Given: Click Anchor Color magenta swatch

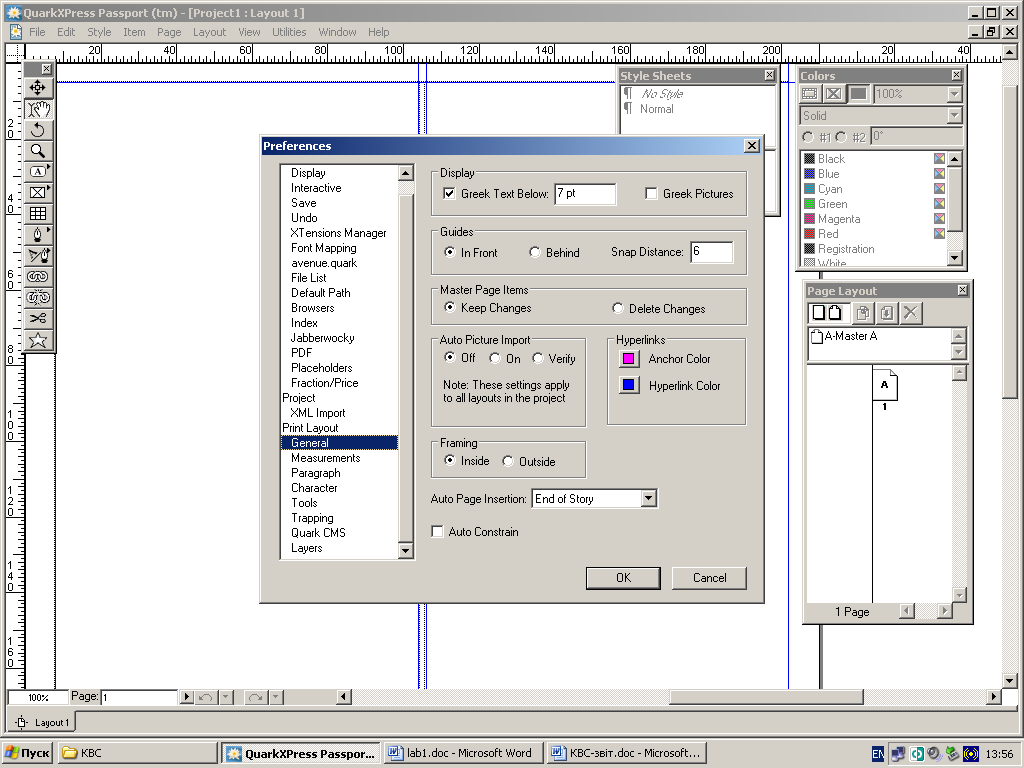Looking at the screenshot, I should 628,359.
